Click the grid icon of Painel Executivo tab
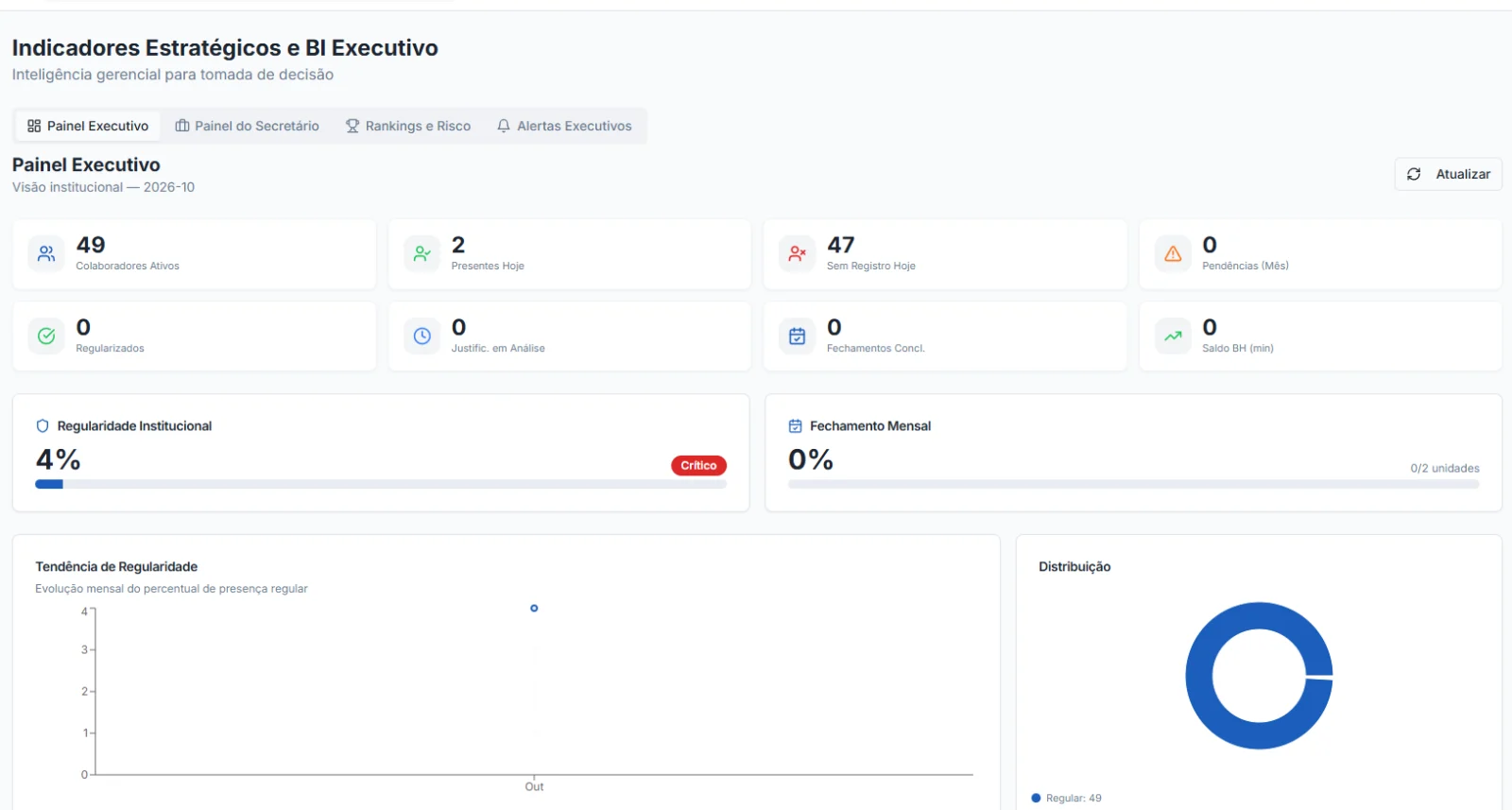The height and width of the screenshot is (810, 1512). [x=34, y=126]
